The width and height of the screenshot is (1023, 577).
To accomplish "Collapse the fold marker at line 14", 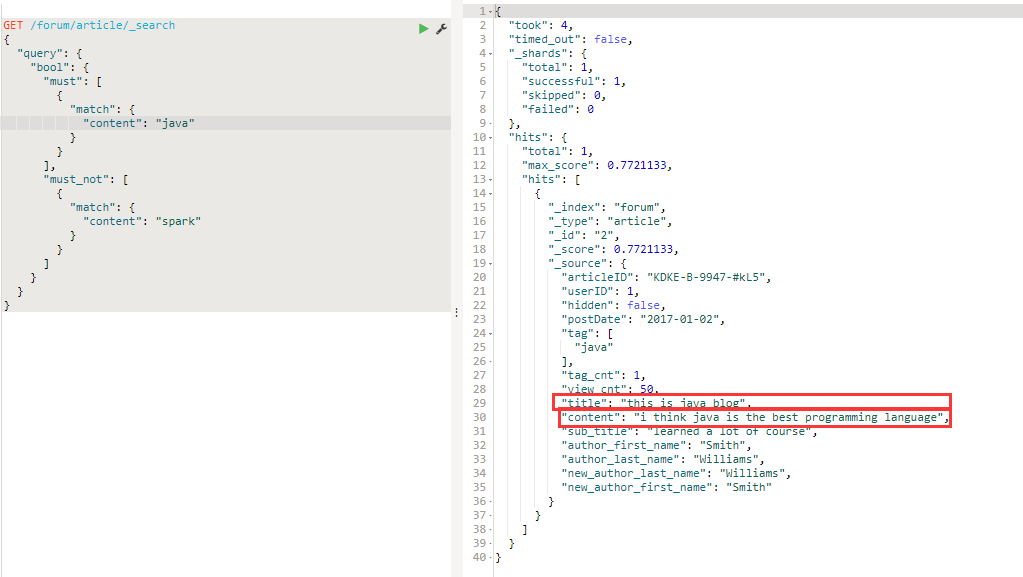I will [491, 194].
